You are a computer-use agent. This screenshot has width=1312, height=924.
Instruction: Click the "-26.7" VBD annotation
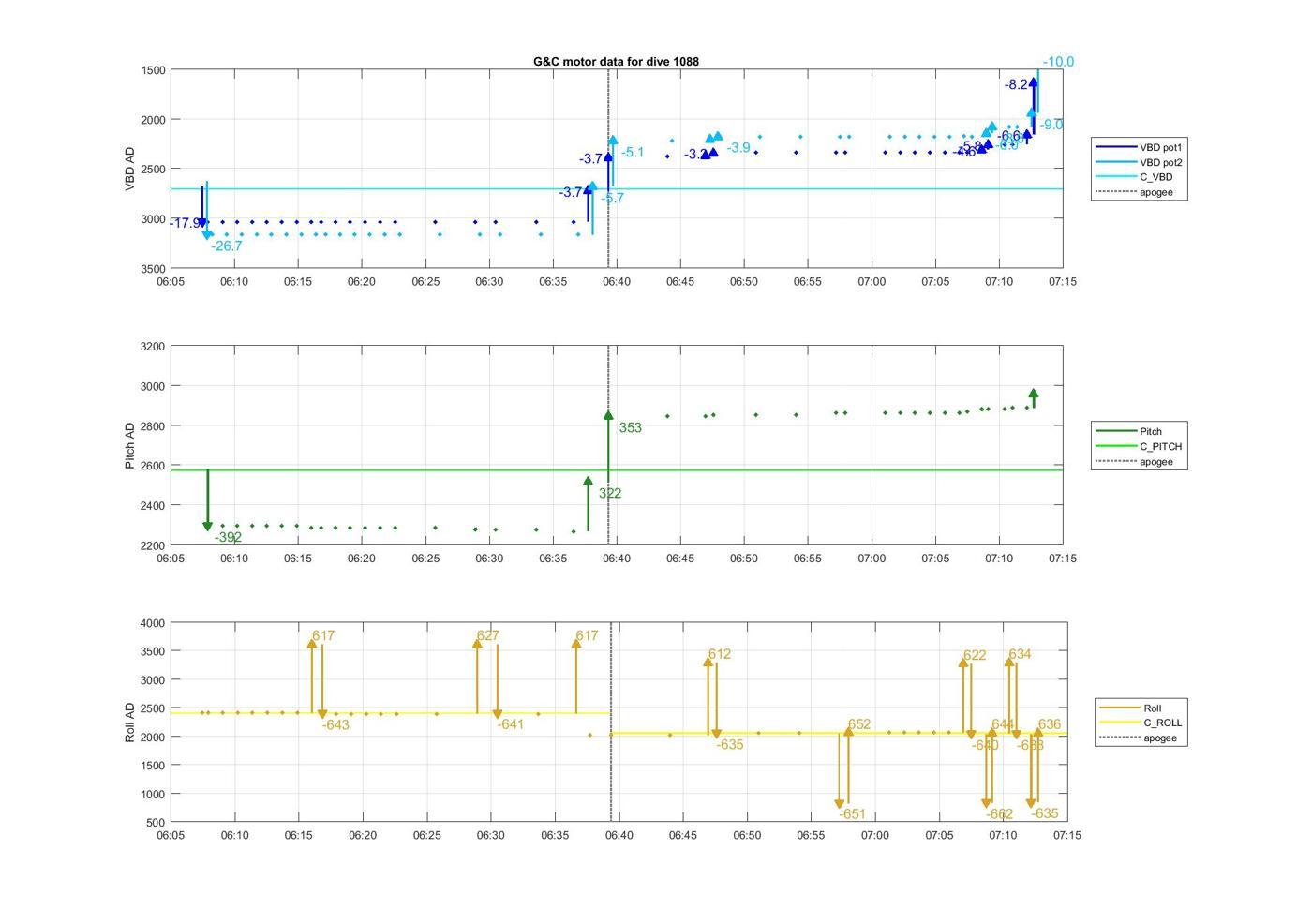(227, 246)
